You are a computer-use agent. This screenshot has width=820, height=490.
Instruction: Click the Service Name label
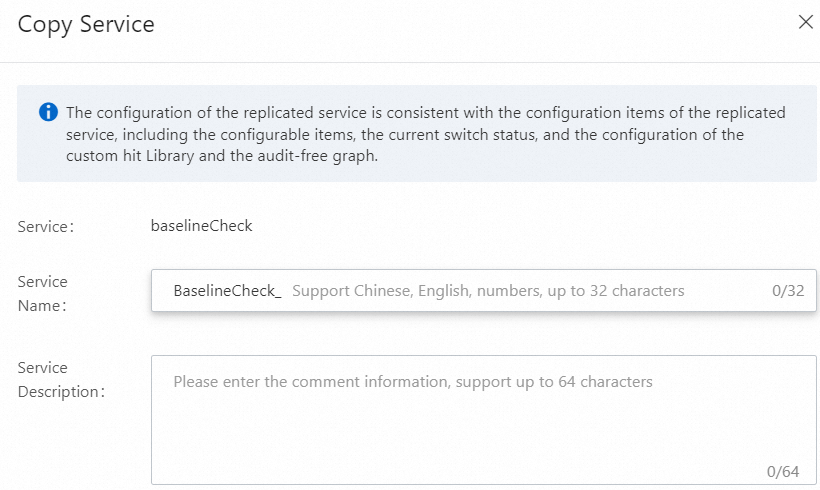click(43, 294)
